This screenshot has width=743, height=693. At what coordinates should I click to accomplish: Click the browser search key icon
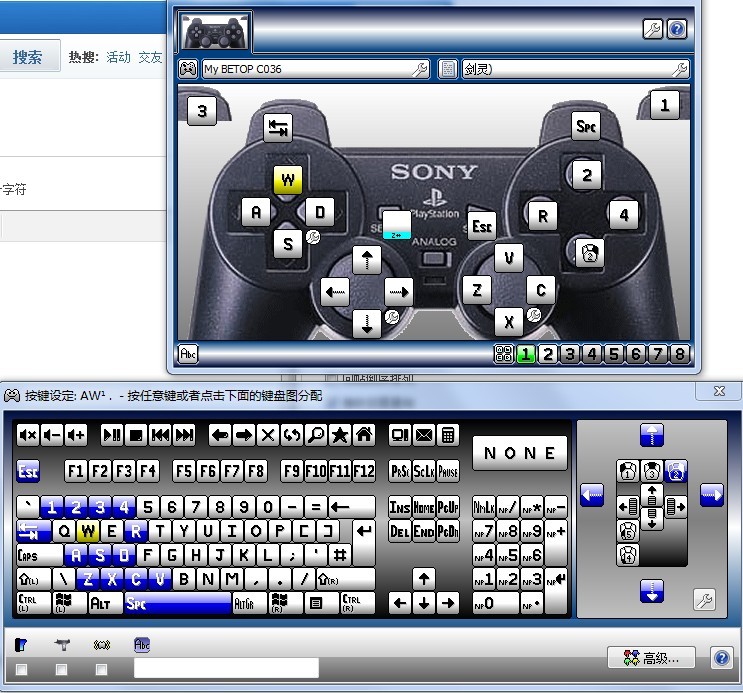[316, 435]
